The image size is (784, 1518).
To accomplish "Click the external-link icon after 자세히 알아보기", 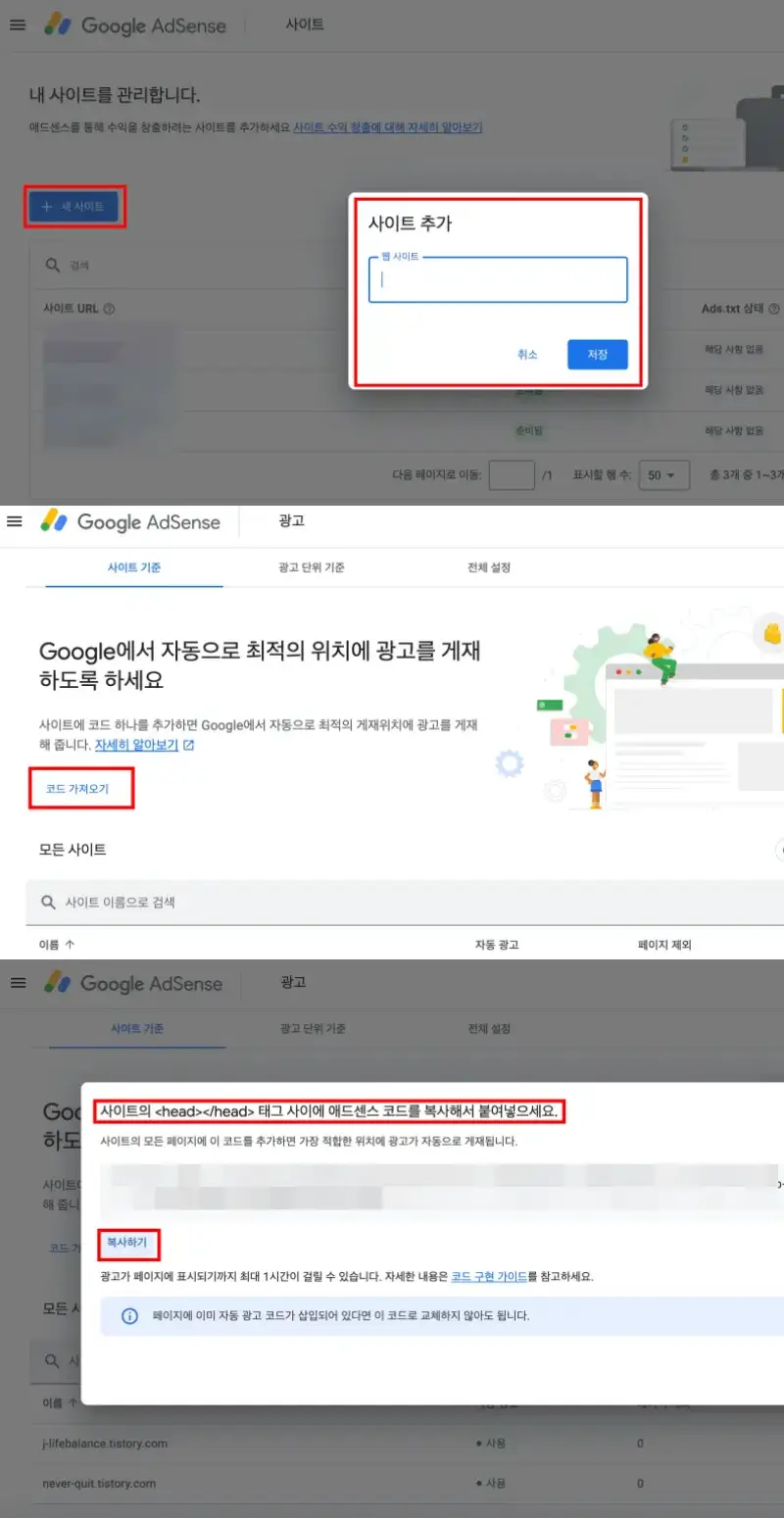I will pyautogui.click(x=189, y=745).
